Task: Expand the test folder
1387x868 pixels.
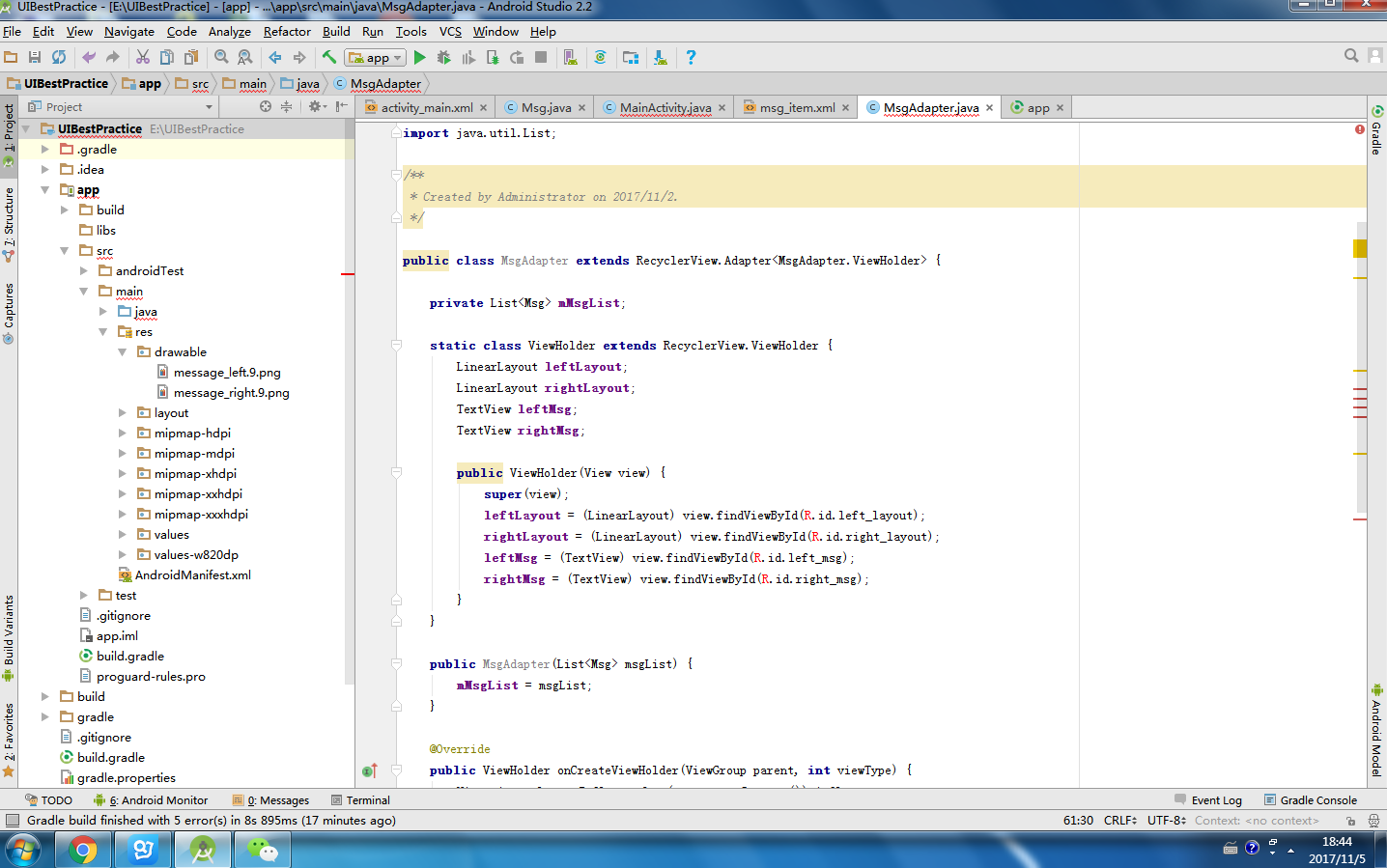Action: pos(84,595)
